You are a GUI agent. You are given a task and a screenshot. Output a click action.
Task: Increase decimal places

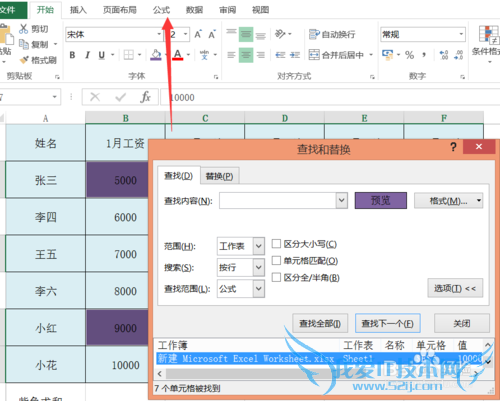tap(444, 55)
